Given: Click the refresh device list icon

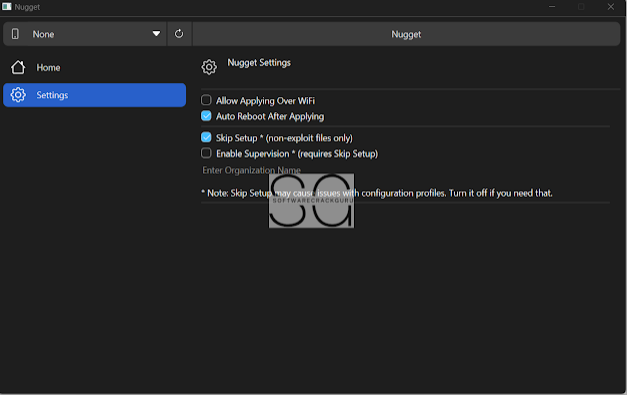Looking at the screenshot, I should click(x=179, y=34).
